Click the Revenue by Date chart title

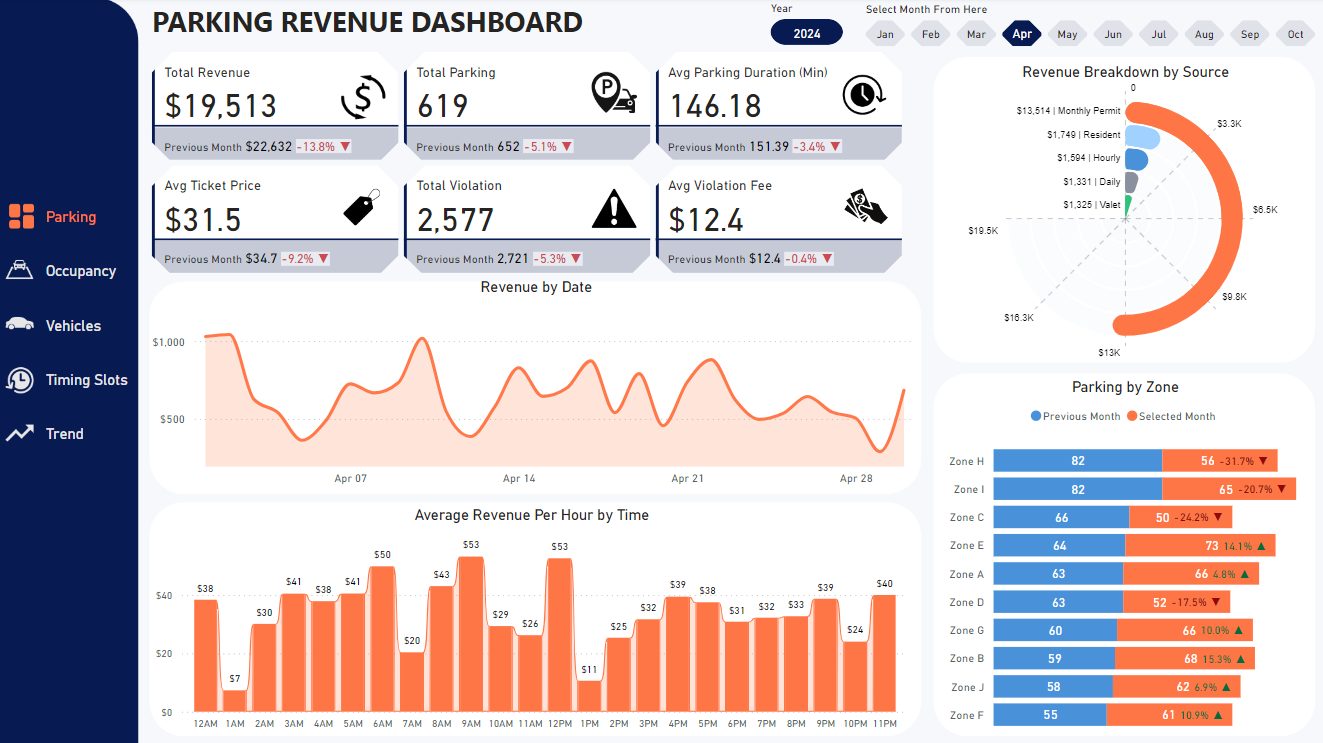pyautogui.click(x=536, y=287)
